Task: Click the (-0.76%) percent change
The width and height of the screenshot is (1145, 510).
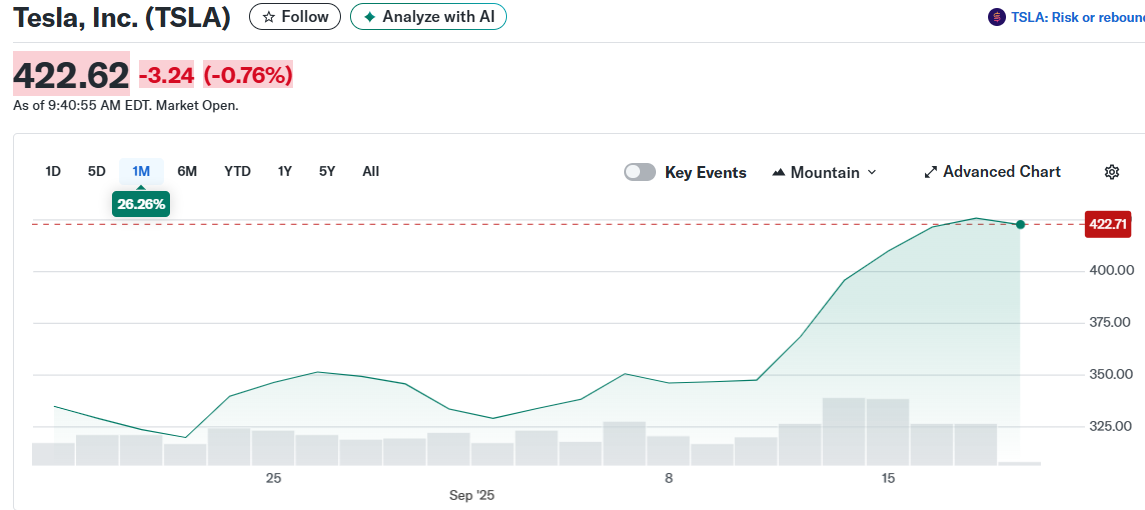Action: click(x=248, y=75)
